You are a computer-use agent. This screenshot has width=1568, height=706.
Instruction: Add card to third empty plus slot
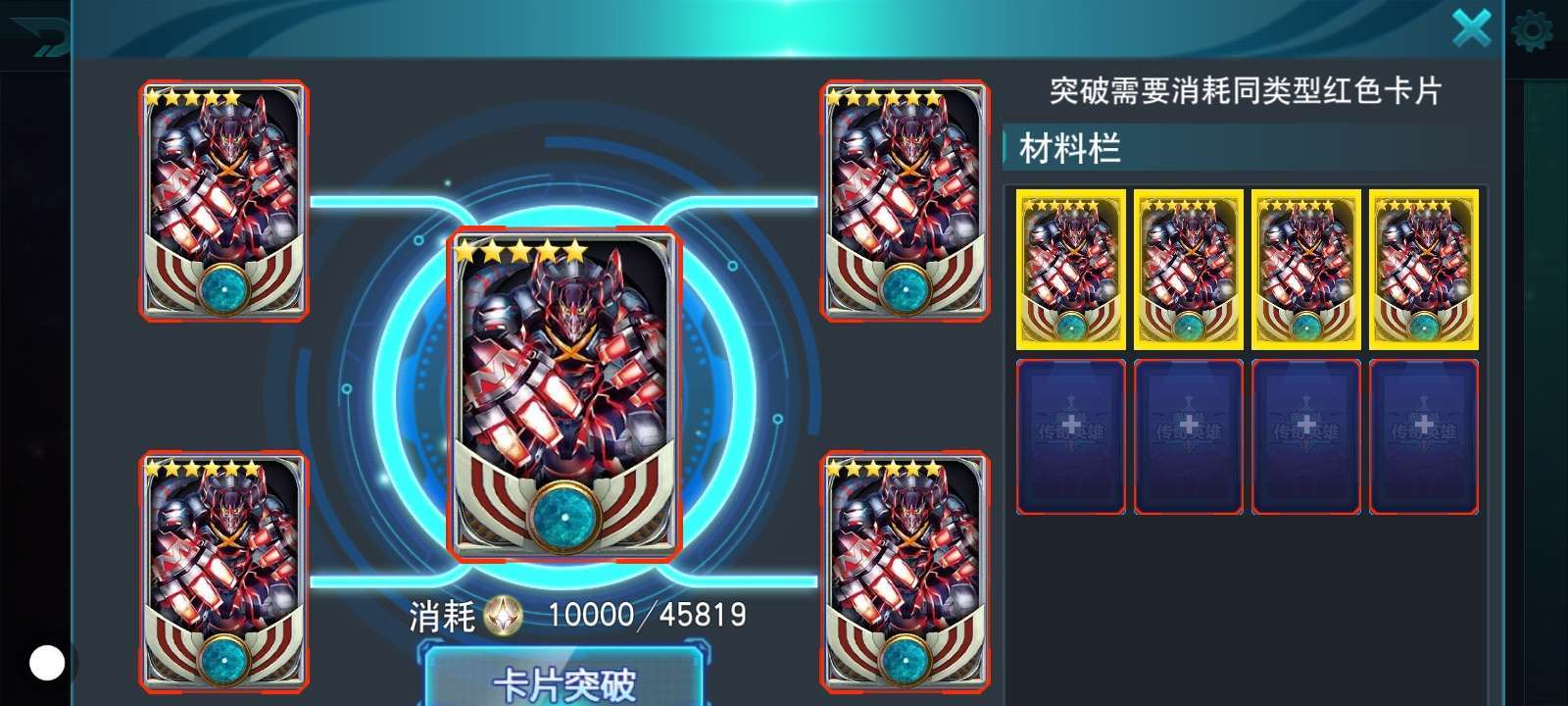pos(1305,436)
